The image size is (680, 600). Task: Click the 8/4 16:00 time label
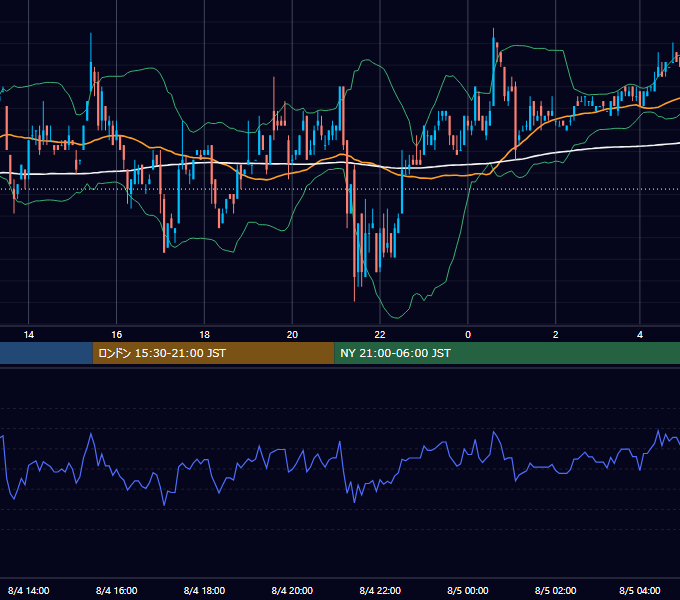coord(116,590)
